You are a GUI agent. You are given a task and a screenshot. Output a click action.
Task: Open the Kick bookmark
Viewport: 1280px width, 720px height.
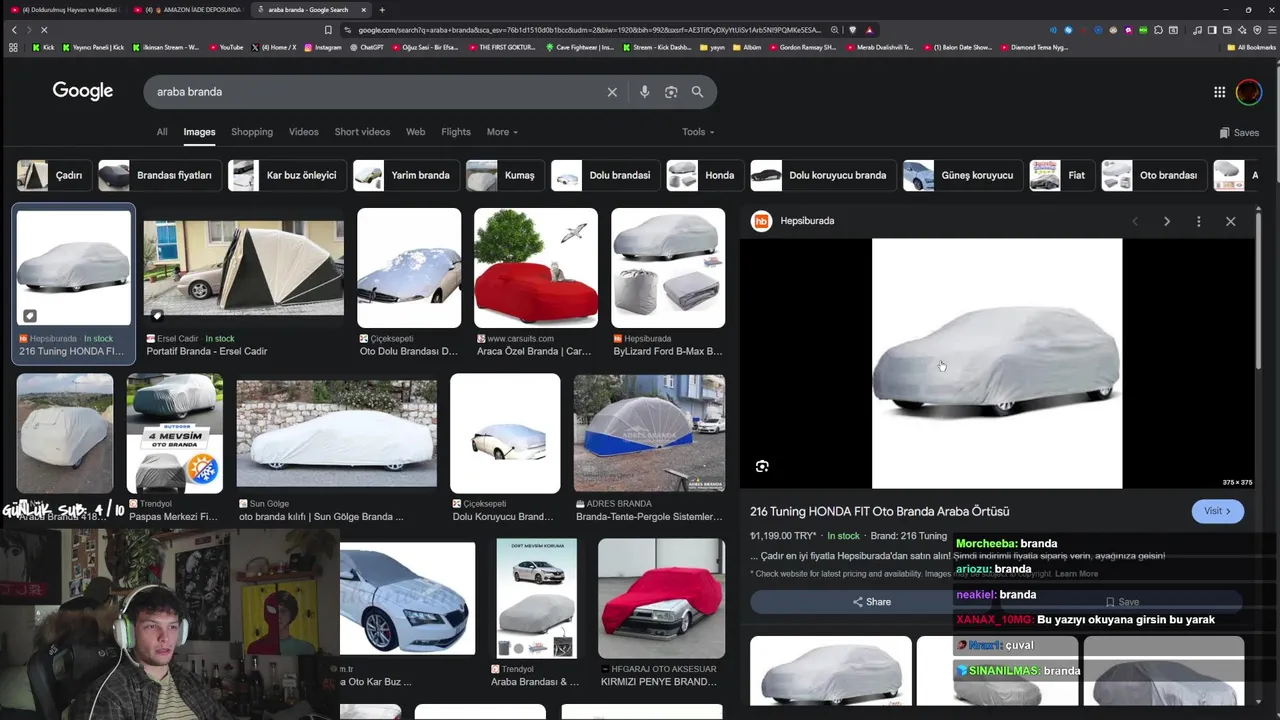click(43, 47)
